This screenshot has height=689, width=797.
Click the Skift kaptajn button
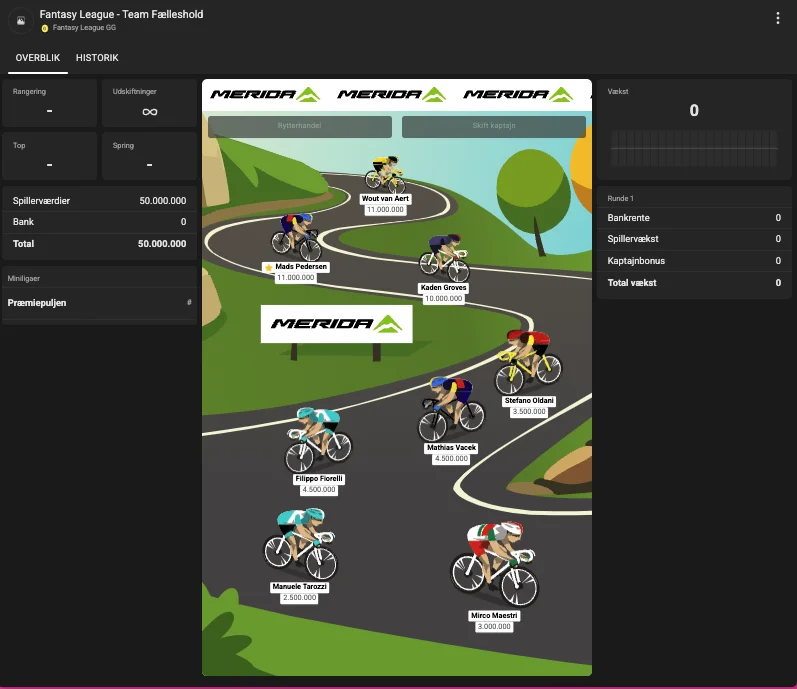[x=494, y=126]
